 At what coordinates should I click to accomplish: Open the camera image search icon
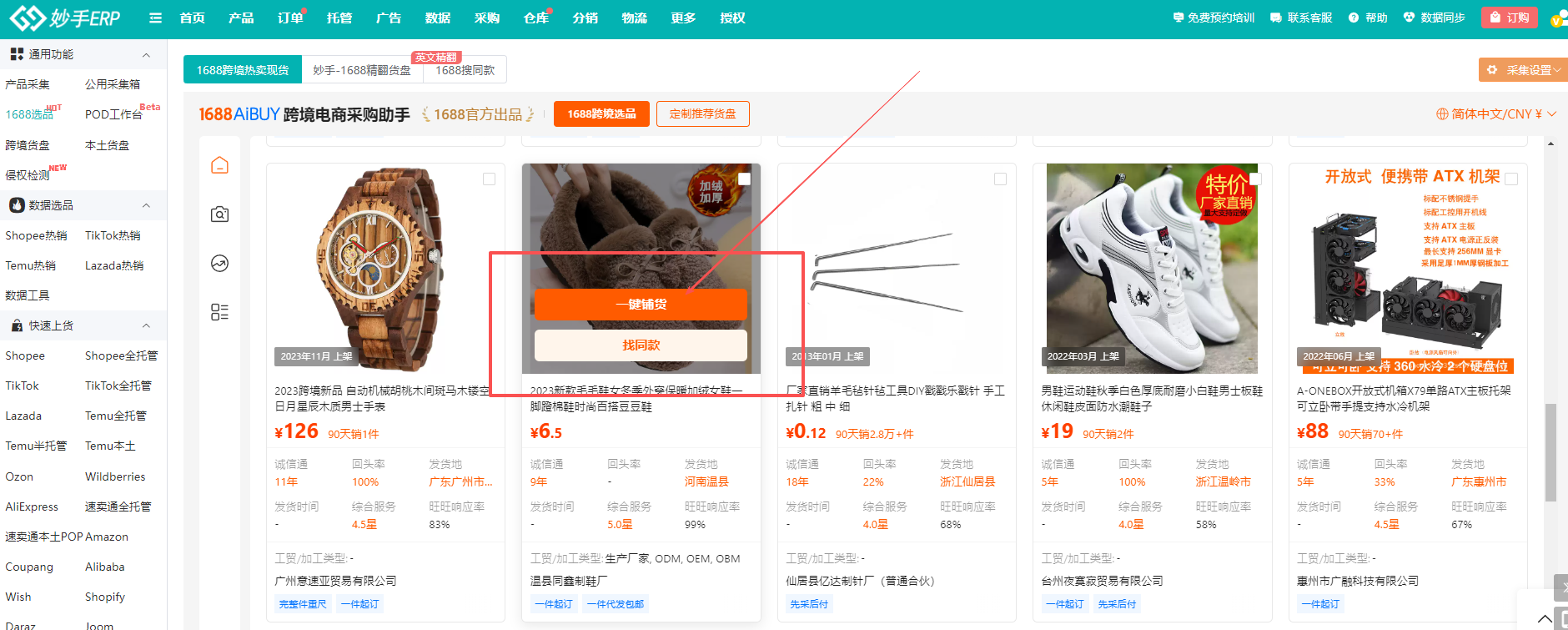pyautogui.click(x=219, y=214)
